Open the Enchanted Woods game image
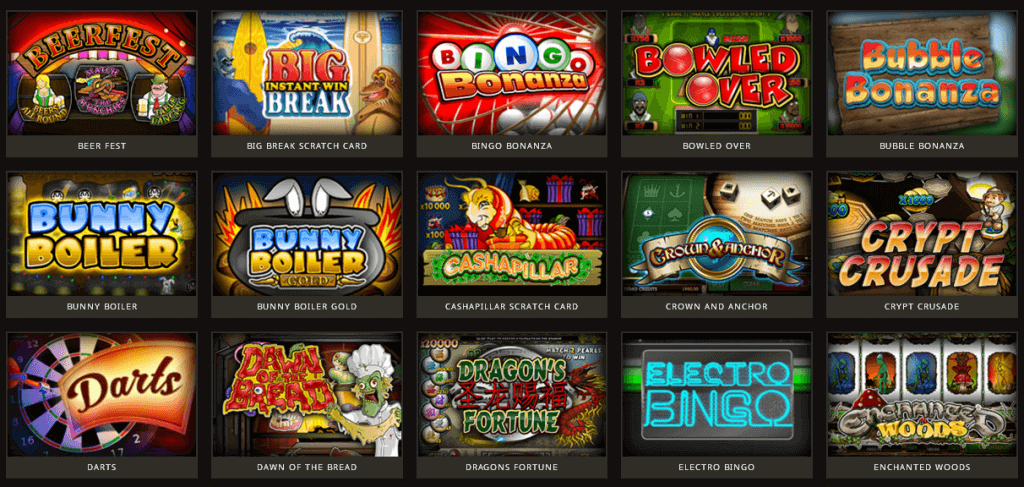Viewport: 1024px width, 487px height. pyautogui.click(x=922, y=395)
